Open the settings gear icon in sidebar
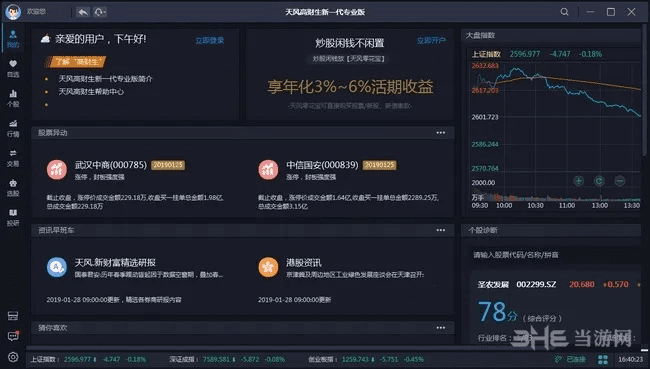650x369 pixels. click(13, 357)
